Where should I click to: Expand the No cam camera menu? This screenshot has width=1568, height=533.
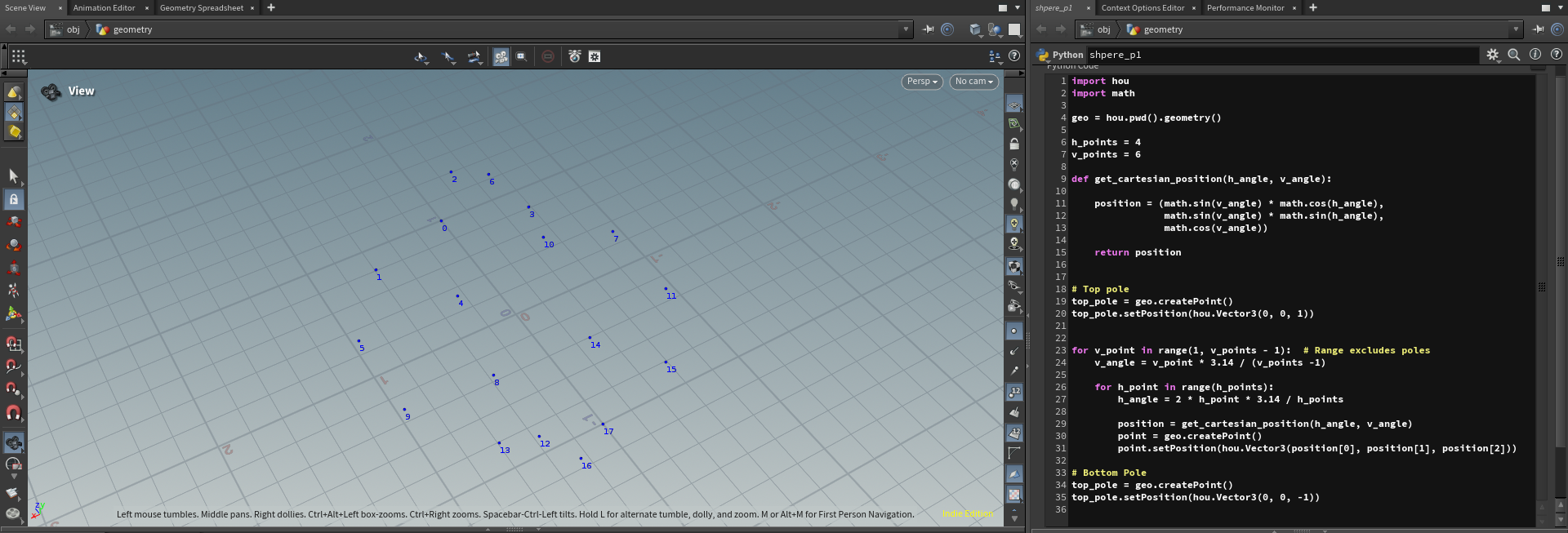point(973,82)
